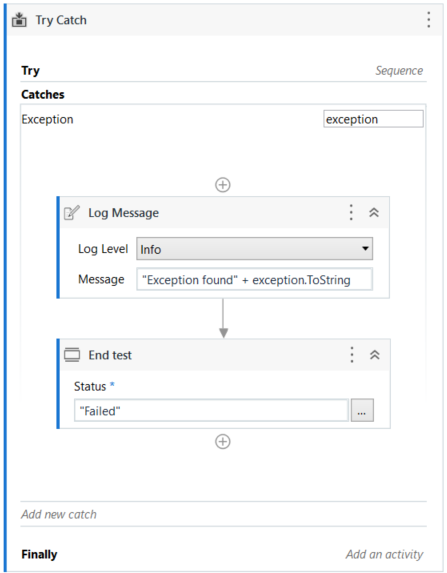Open the Log Level dropdown

pos(254,249)
